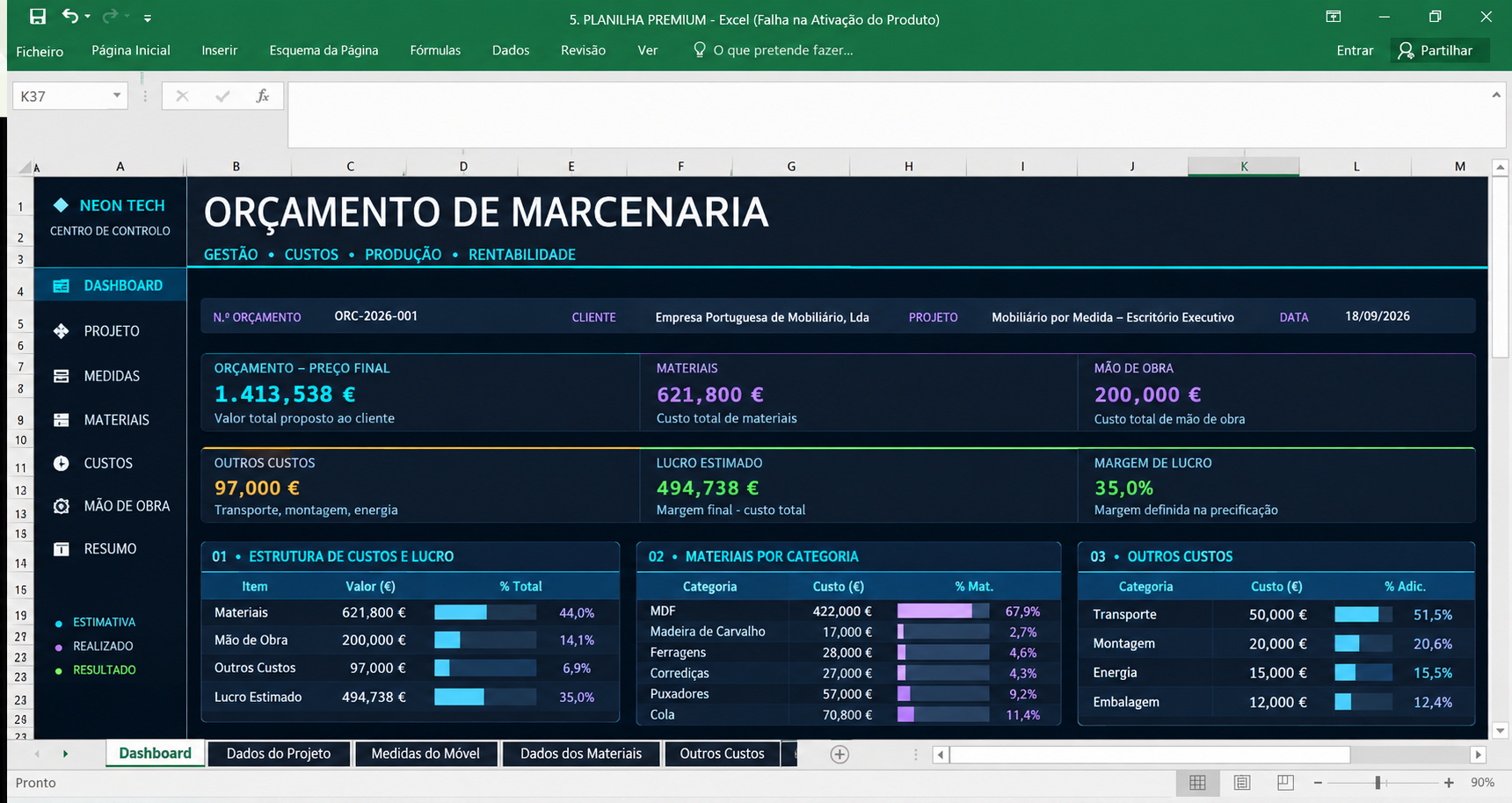
Task: Open the Dados dos Materiais sheet tab
Action: pyautogui.click(x=581, y=754)
